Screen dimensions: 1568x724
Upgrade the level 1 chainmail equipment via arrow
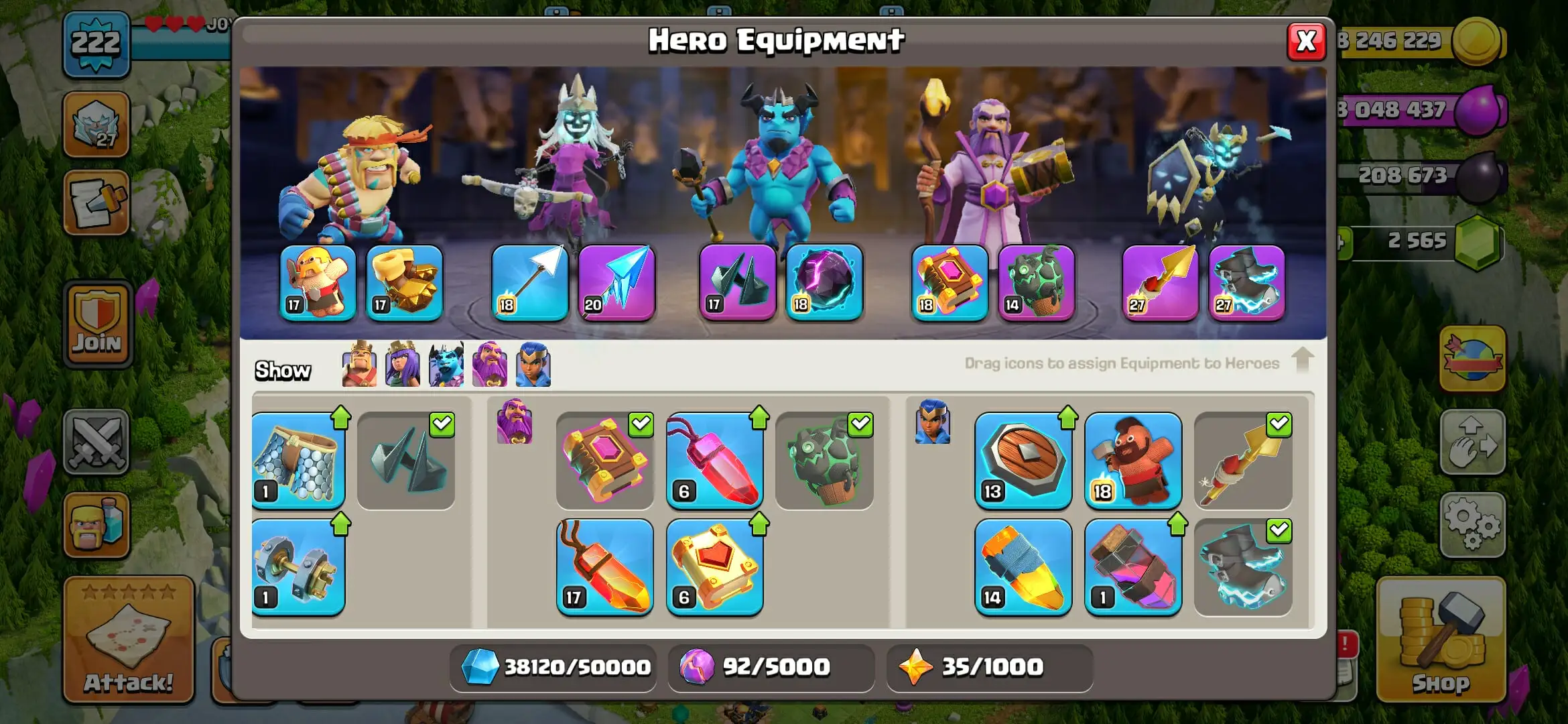pos(341,418)
